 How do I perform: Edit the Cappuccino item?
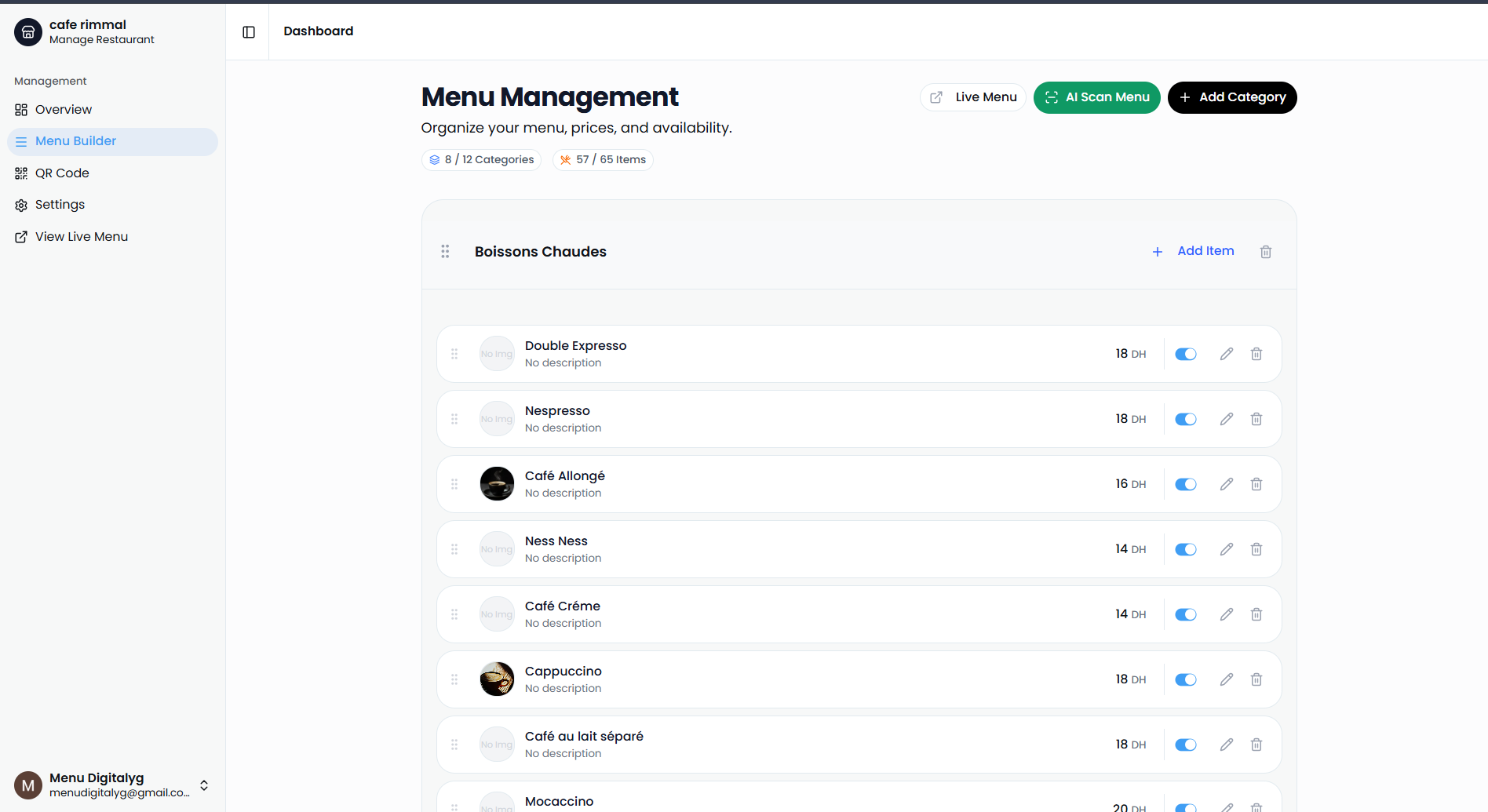click(1227, 679)
